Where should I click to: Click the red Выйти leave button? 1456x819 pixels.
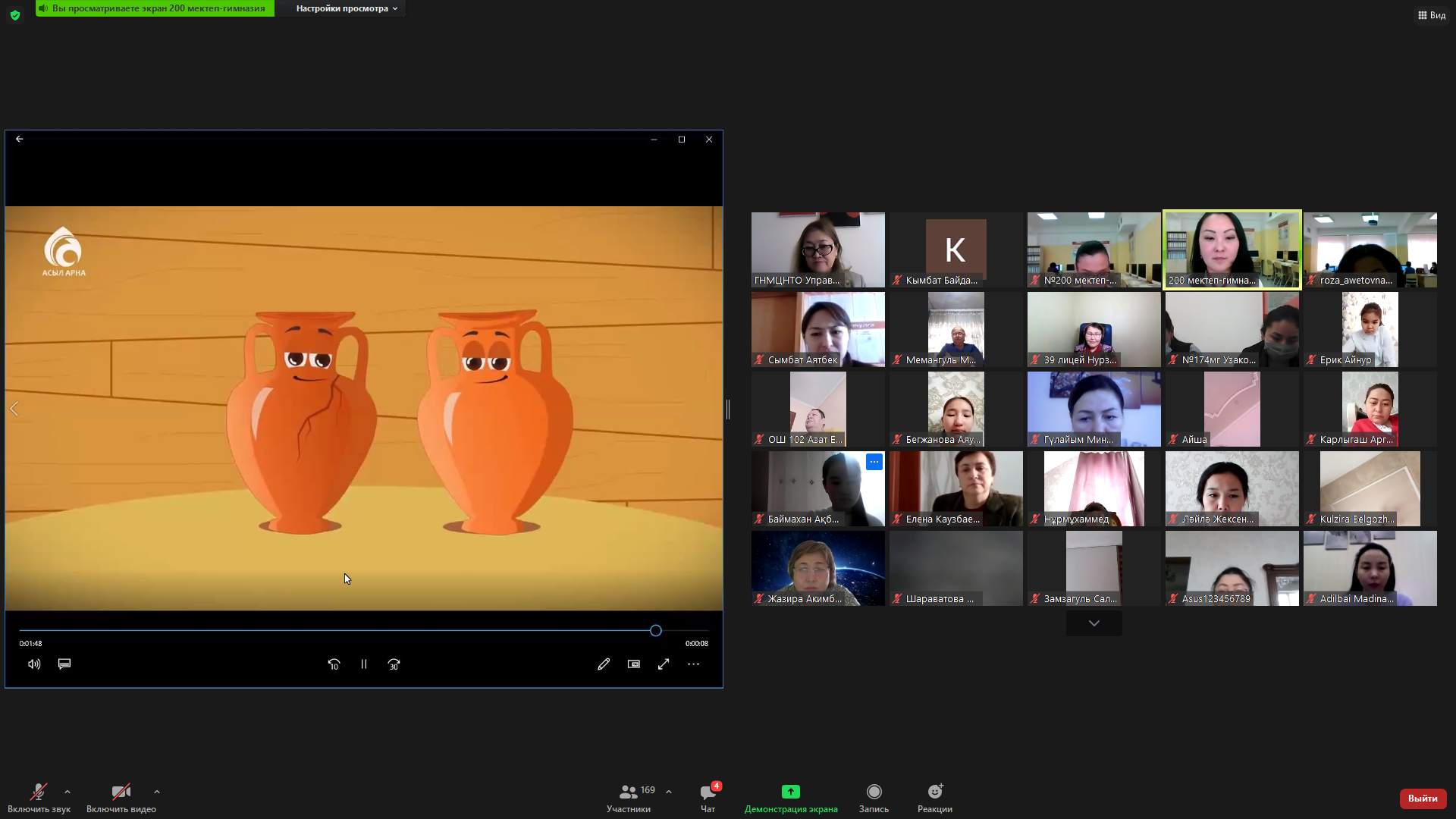[x=1423, y=799]
